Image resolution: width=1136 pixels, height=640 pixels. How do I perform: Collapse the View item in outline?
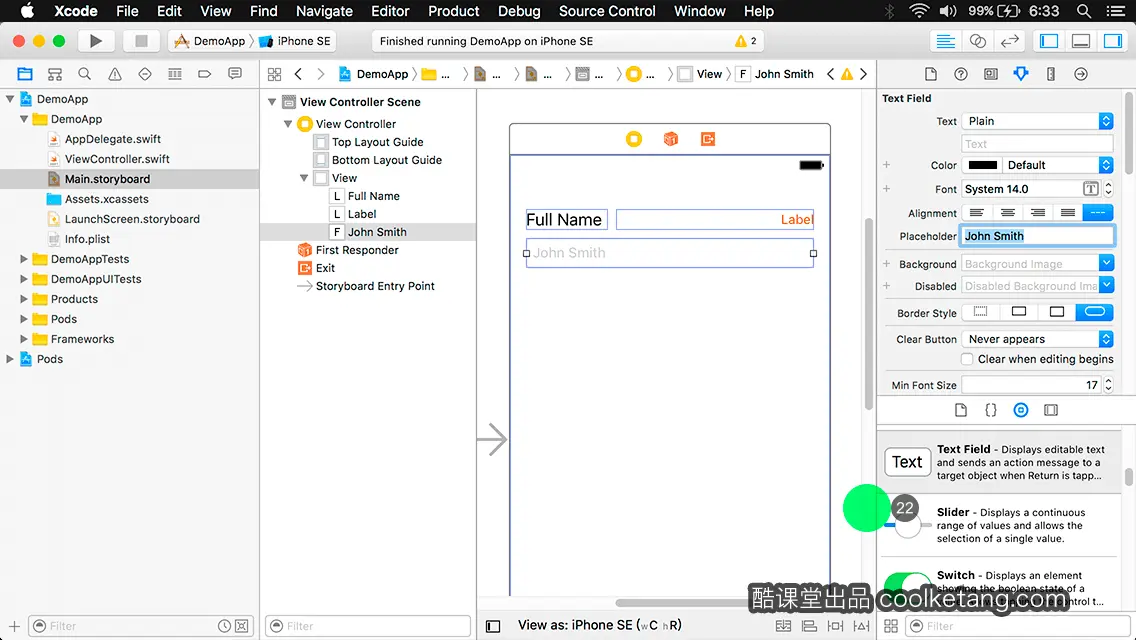pyautogui.click(x=304, y=178)
